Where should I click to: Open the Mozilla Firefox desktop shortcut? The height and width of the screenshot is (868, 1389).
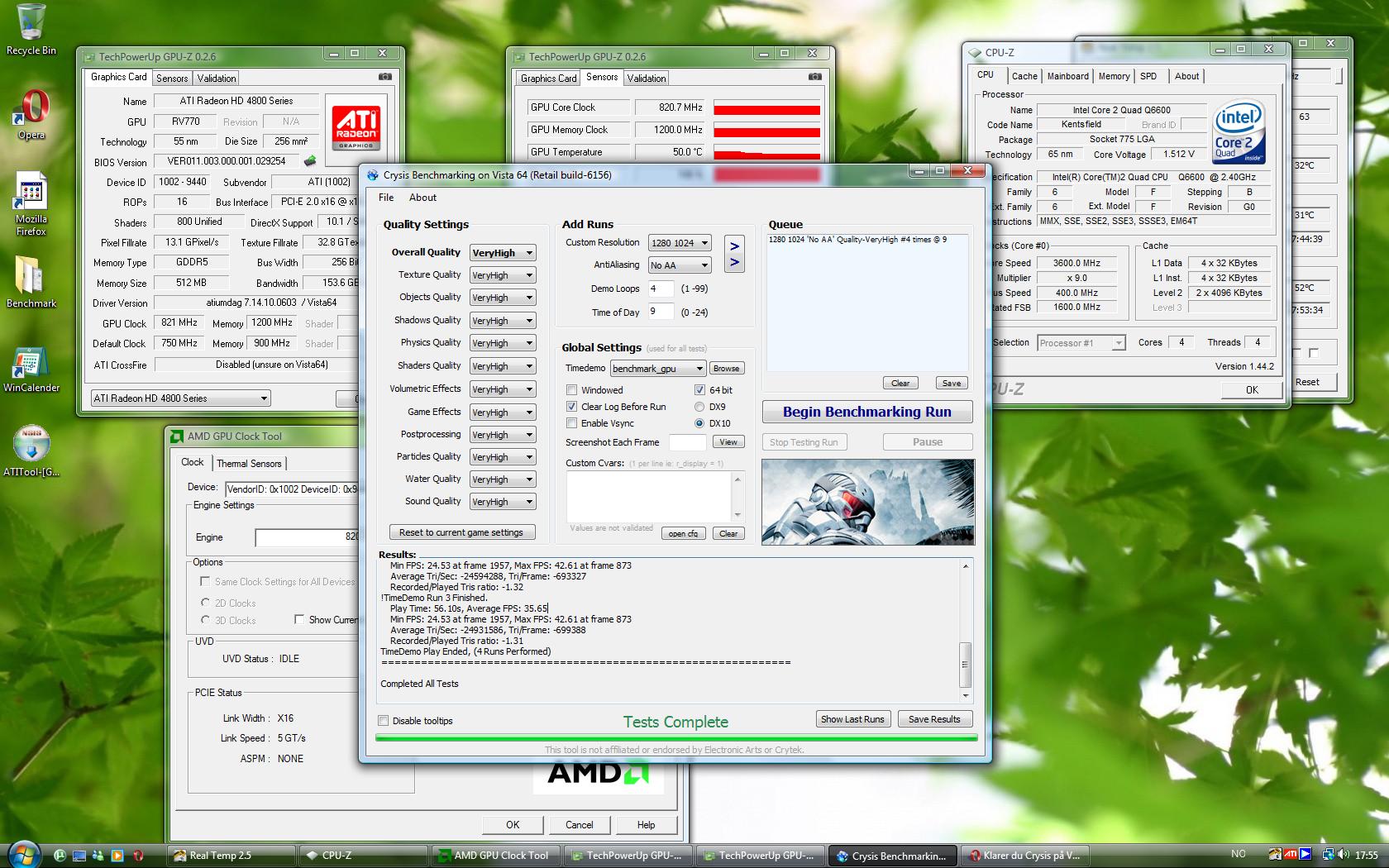(x=31, y=204)
